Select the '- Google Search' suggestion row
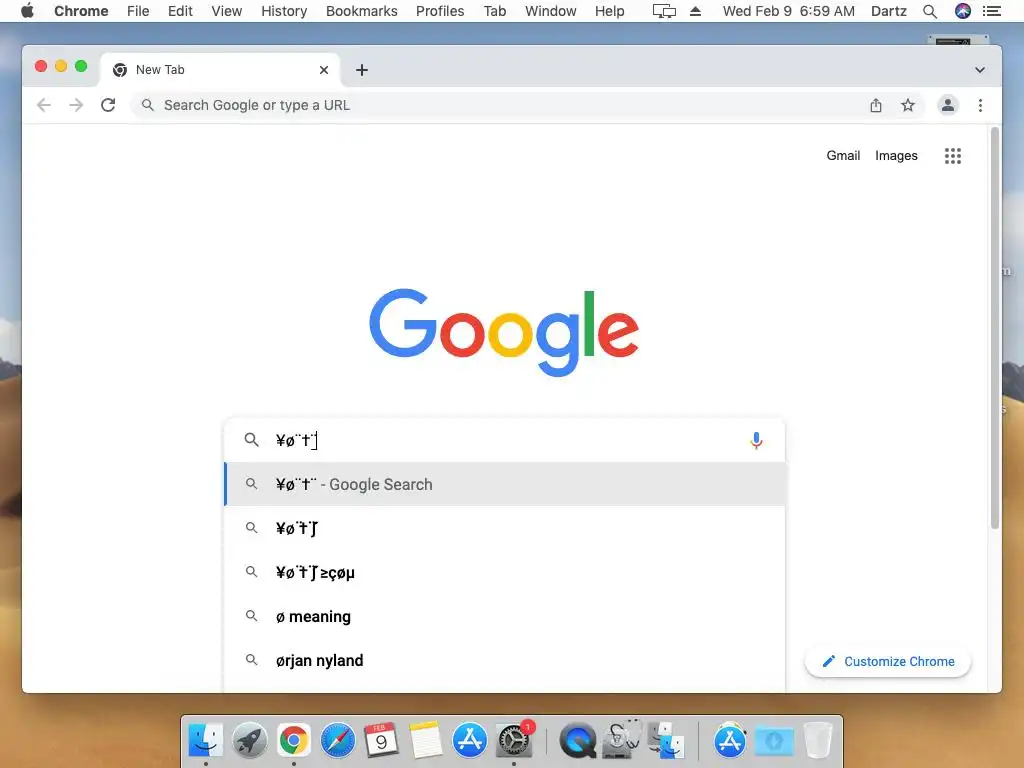The height and width of the screenshot is (768, 1024). 505,485
